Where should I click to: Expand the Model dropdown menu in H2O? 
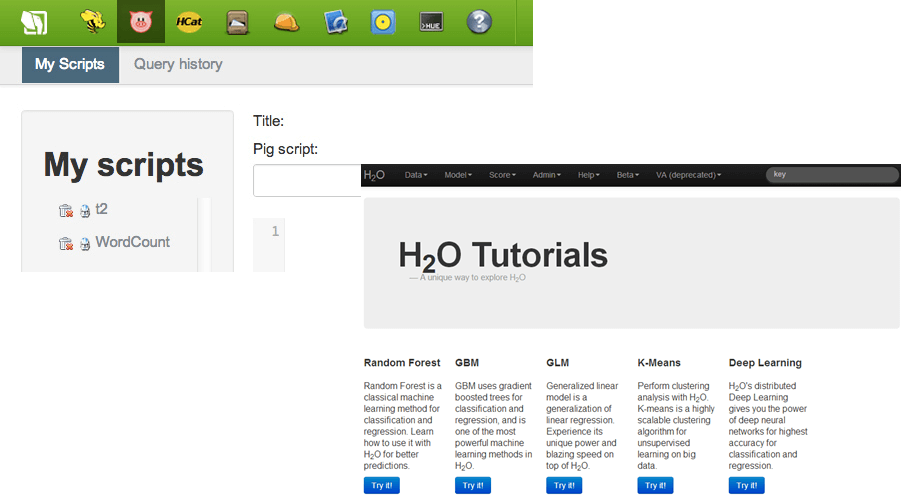point(458,175)
